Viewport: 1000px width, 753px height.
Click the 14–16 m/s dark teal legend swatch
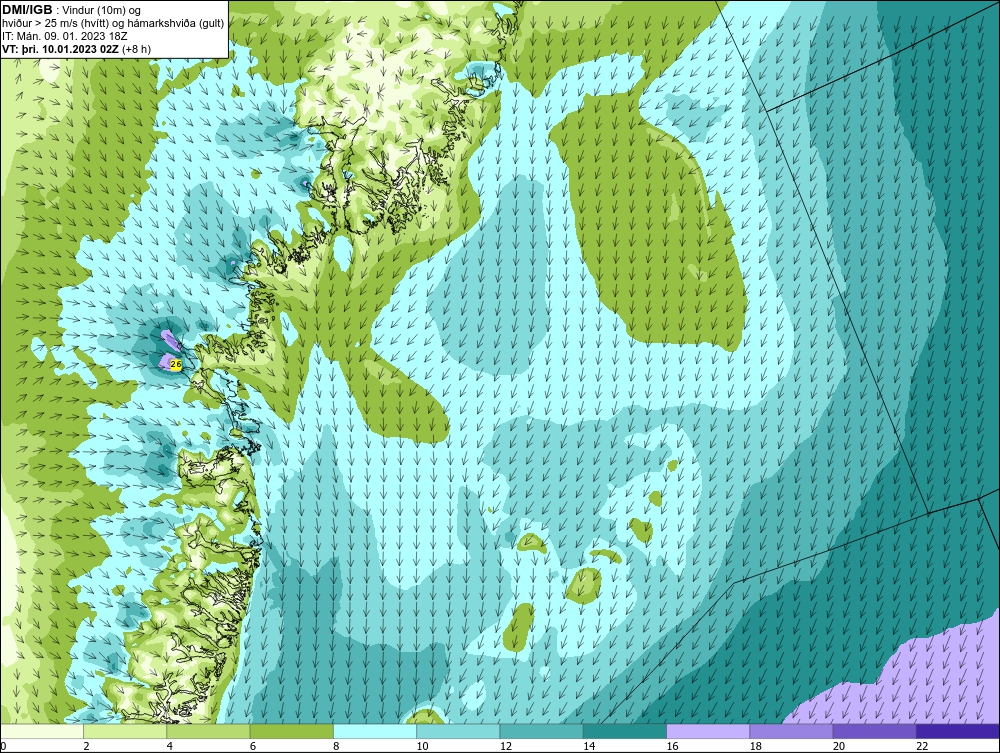pyautogui.click(x=624, y=731)
